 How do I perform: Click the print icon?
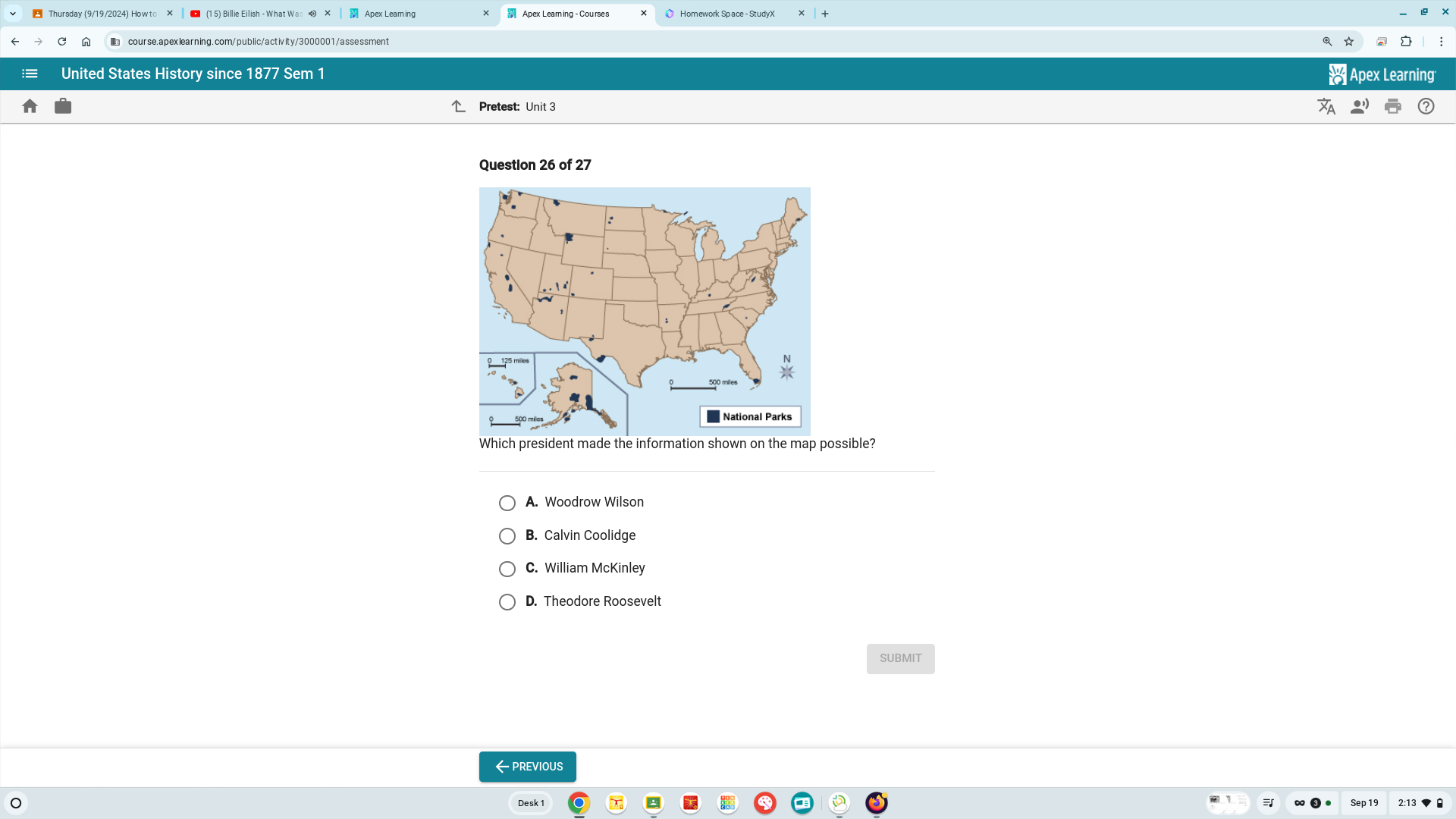1393,106
